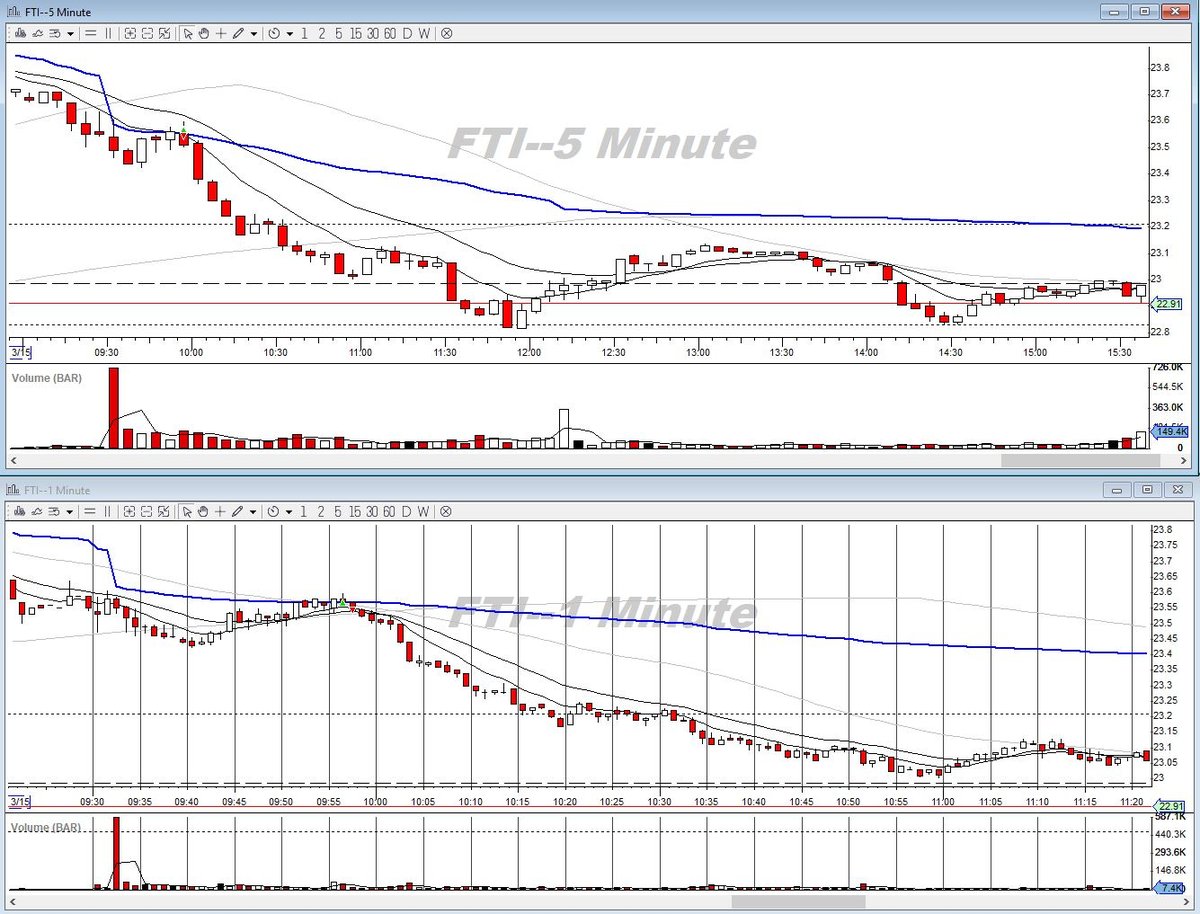The width and height of the screenshot is (1200, 914).
Task: Click 149.4K volume tag in 5 Minute window
Action: point(1169,431)
